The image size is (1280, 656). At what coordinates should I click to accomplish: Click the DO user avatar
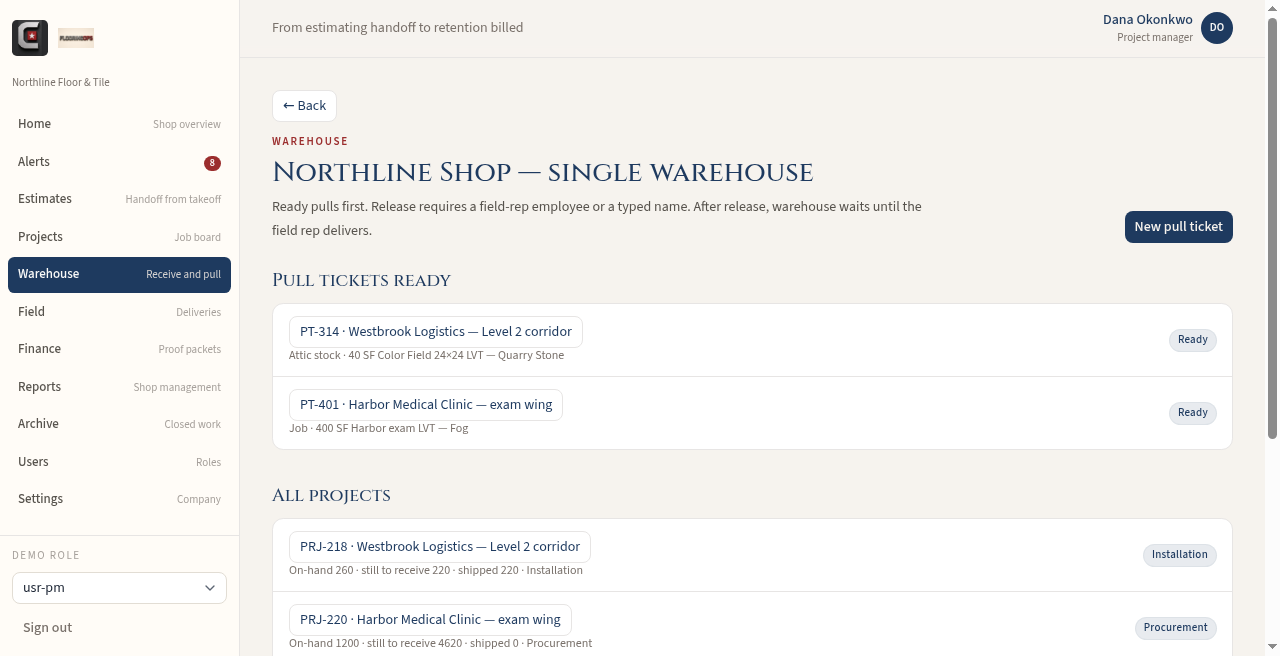(x=1217, y=28)
